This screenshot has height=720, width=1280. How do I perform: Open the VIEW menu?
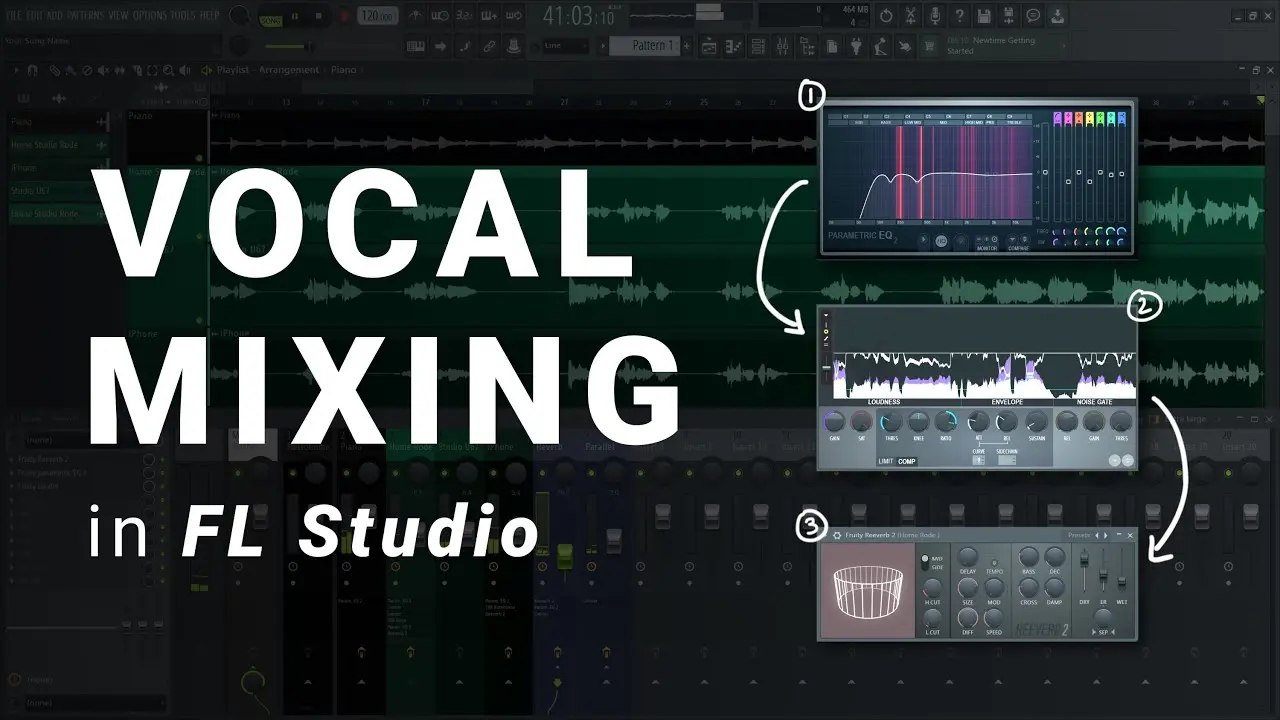118,15
